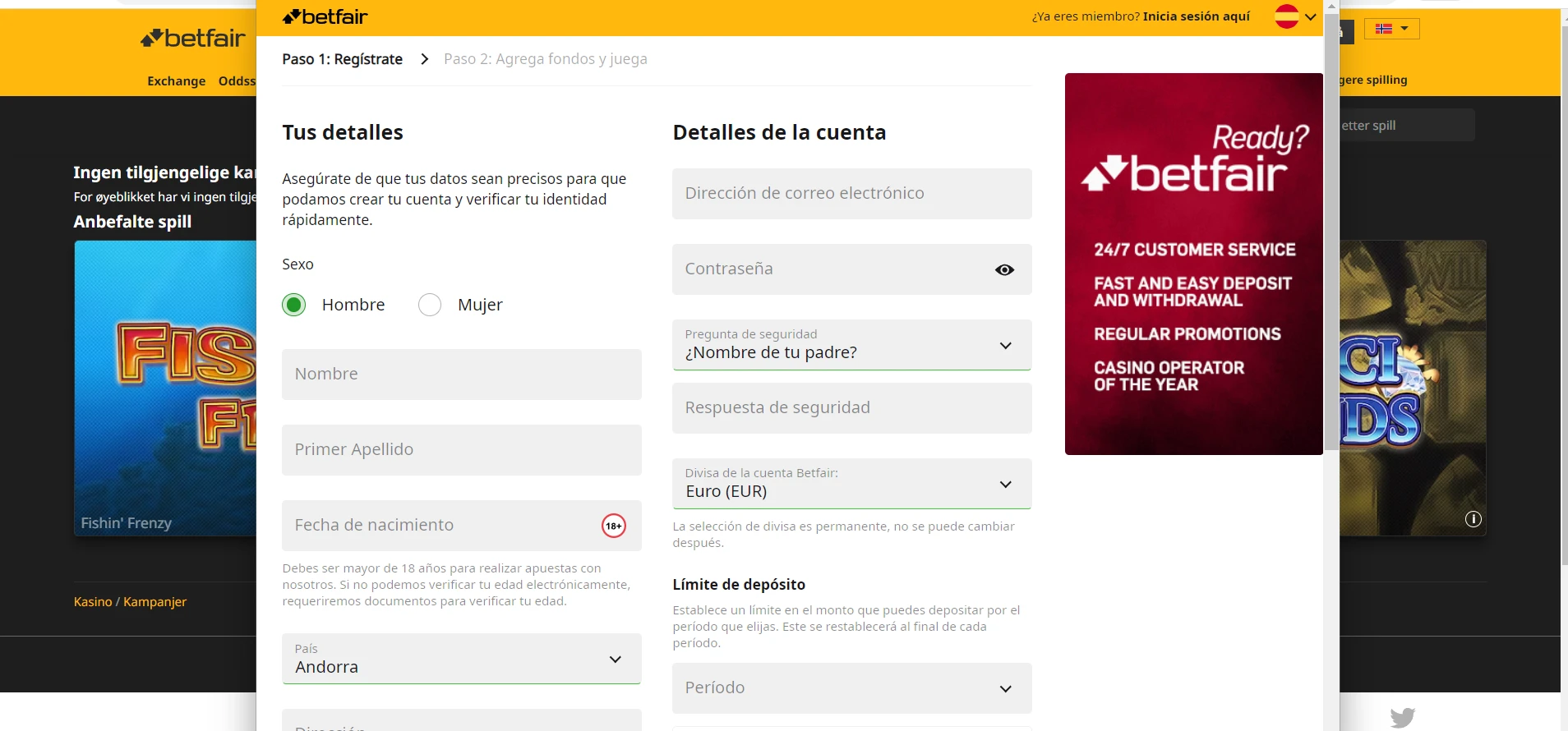Click the 'Tus detalles' heading
Image resolution: width=1568 pixels, height=731 pixels.
[343, 132]
